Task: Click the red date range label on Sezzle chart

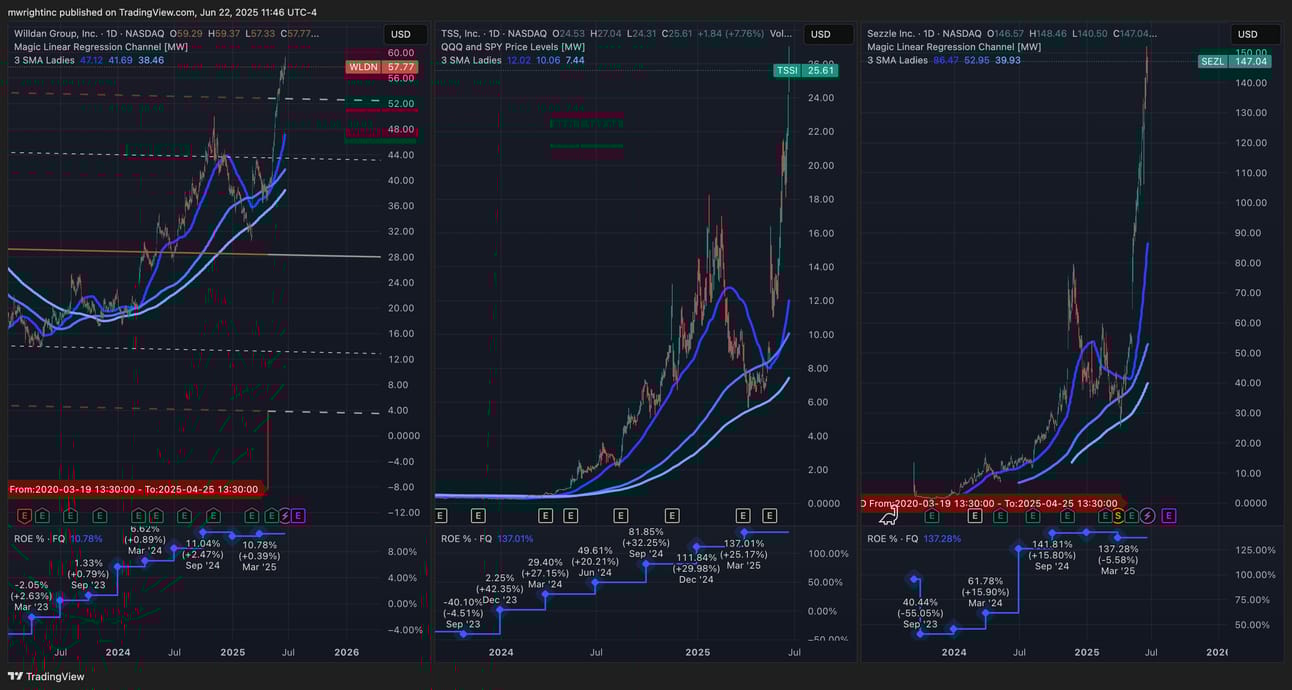Action: [x=993, y=503]
